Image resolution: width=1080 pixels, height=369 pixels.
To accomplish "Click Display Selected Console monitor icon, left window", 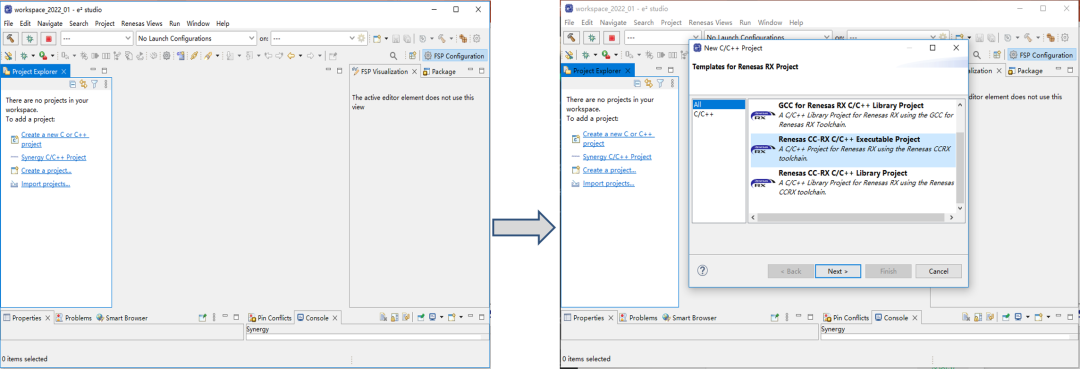I will click(x=432, y=317).
